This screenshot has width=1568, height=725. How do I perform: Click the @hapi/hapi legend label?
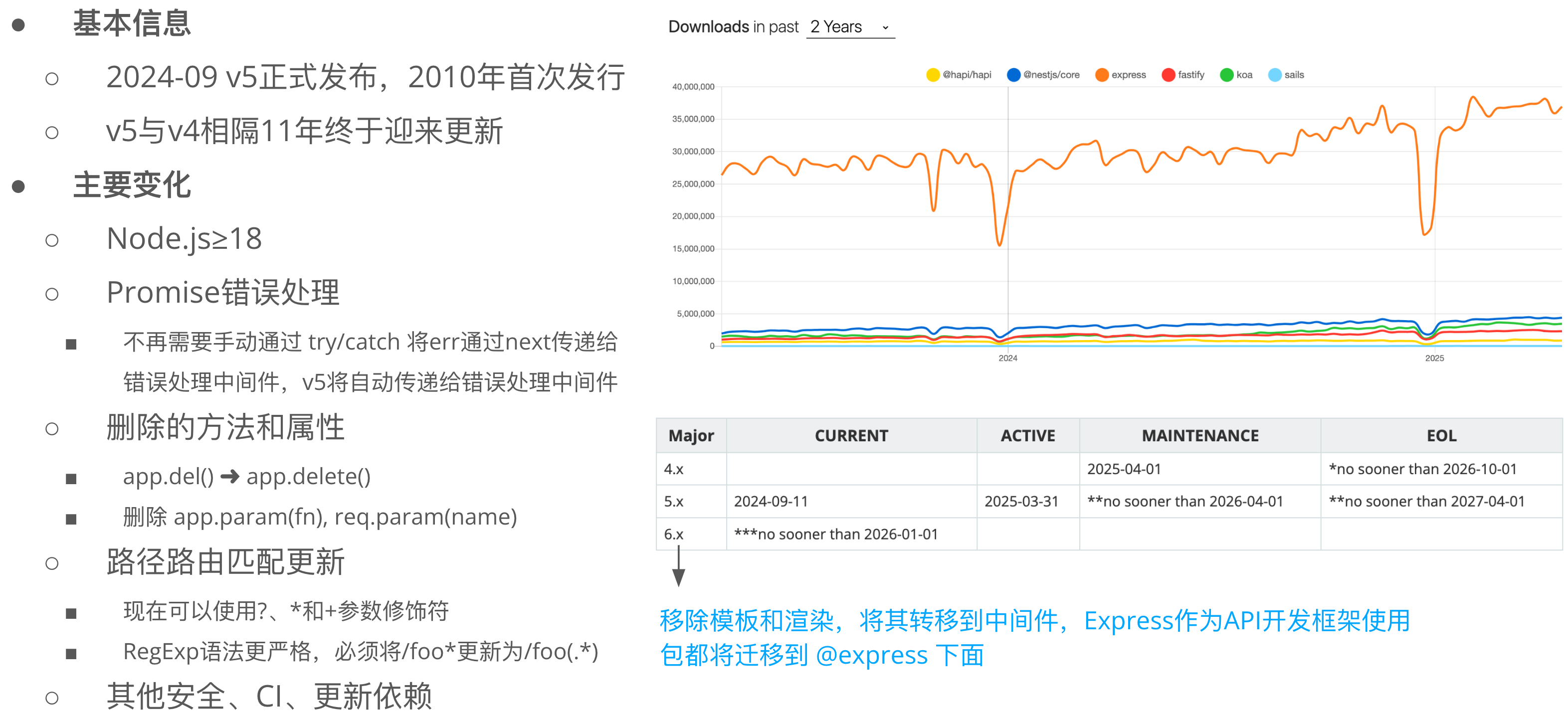[x=967, y=75]
